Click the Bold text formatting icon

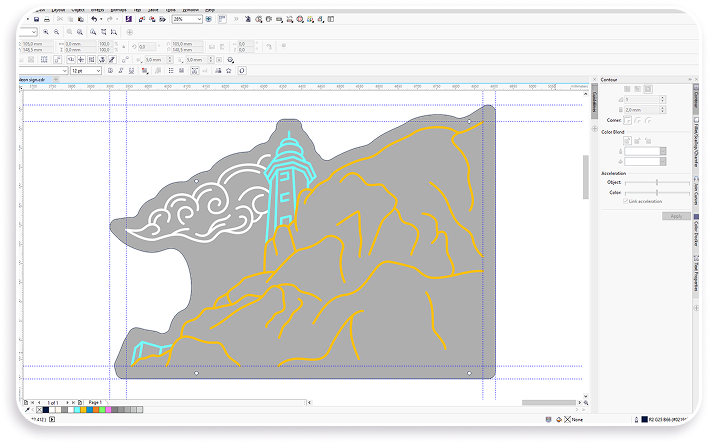(110, 71)
